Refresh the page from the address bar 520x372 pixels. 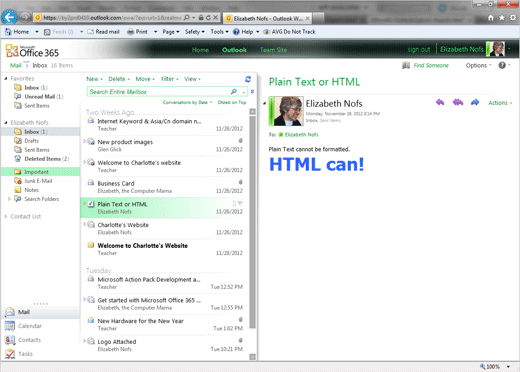coord(208,17)
